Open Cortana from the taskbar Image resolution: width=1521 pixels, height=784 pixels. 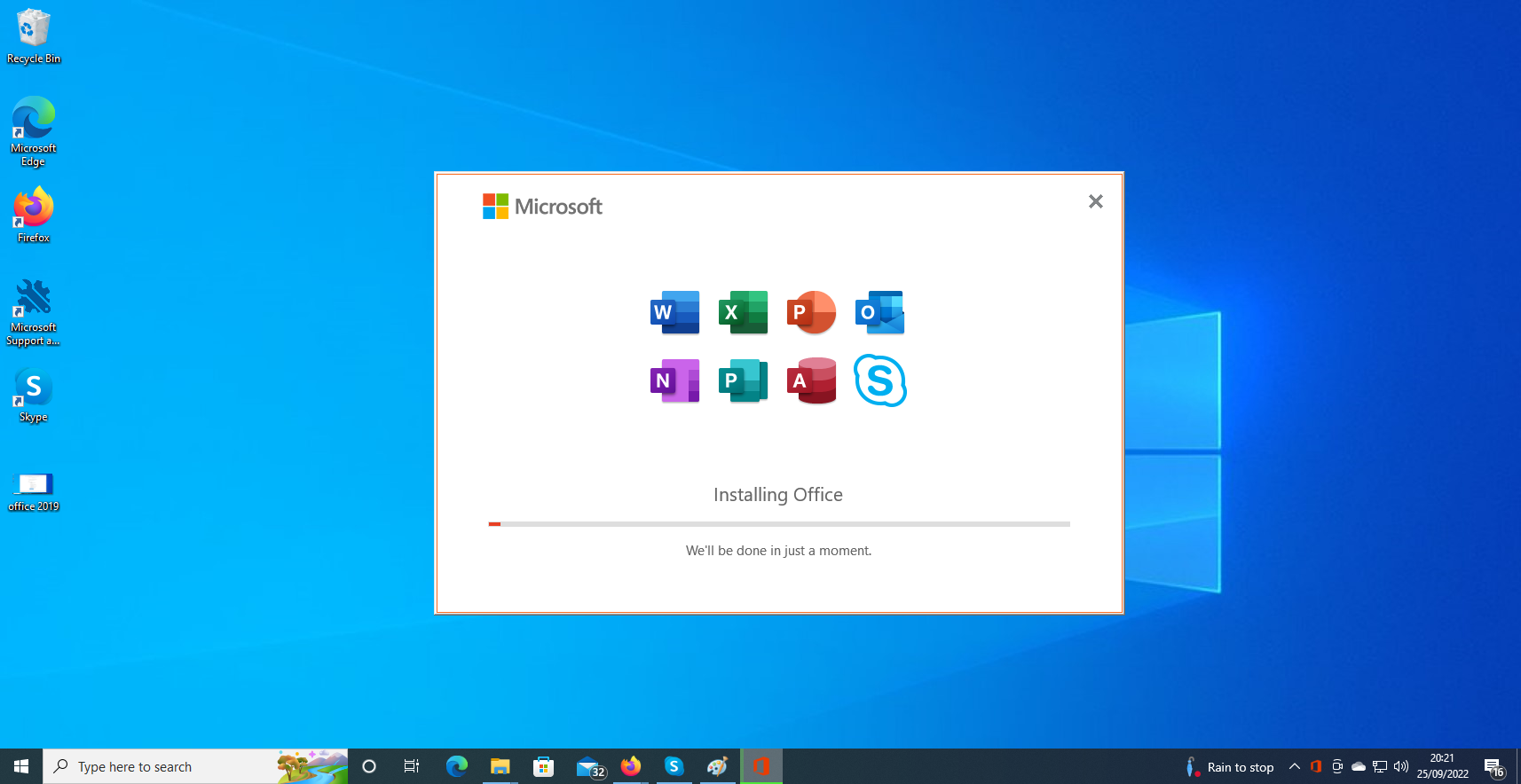(x=369, y=766)
